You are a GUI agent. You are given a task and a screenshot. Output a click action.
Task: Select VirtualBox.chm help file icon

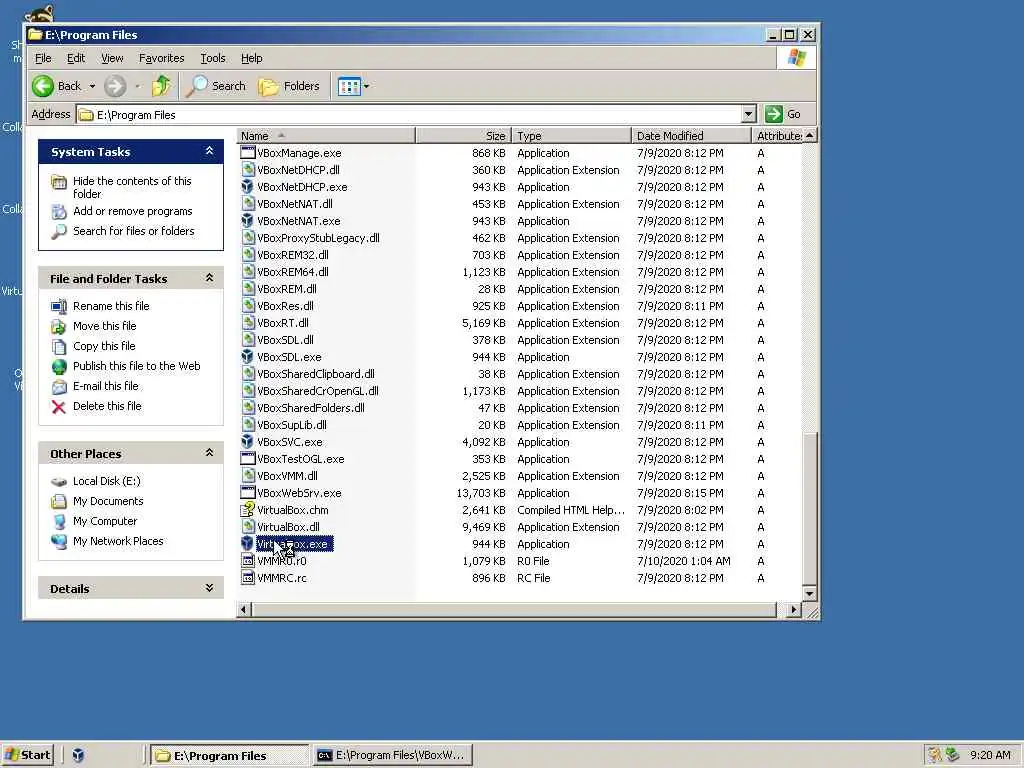click(x=248, y=509)
